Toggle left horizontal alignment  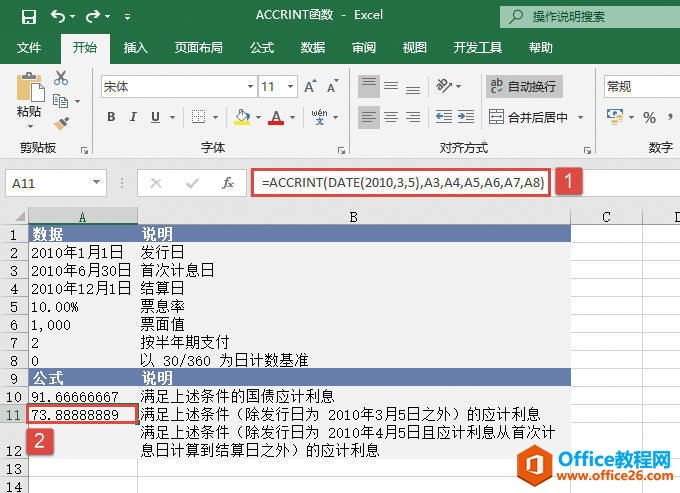pyautogui.click(x=369, y=117)
